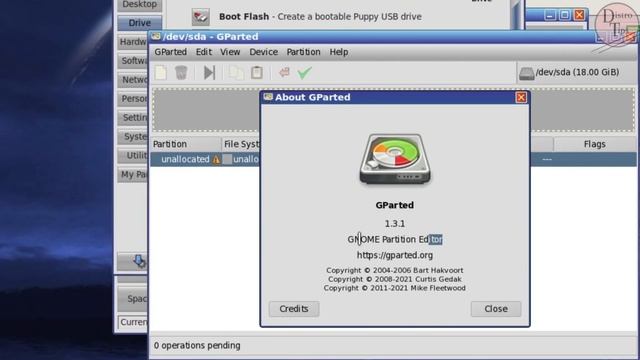Image resolution: width=640 pixels, height=360 pixels.
Task: Click the Credits button
Action: (x=294, y=309)
